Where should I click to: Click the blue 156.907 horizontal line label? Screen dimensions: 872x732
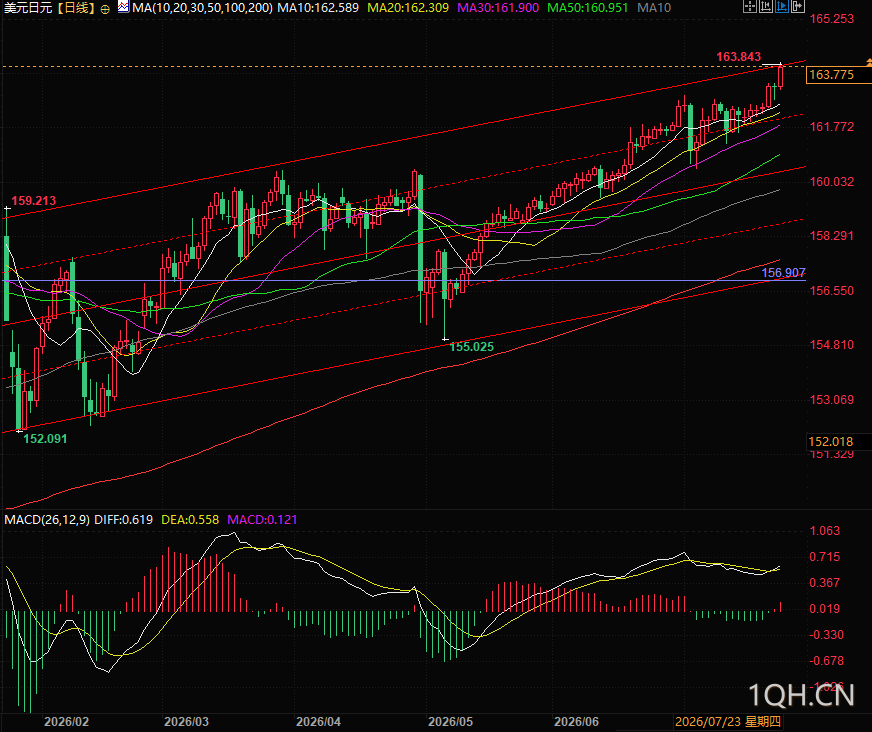click(783, 273)
